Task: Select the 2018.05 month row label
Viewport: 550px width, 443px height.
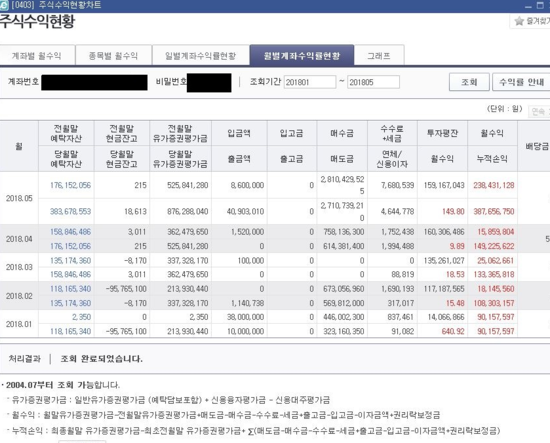Action: pyautogui.click(x=19, y=198)
